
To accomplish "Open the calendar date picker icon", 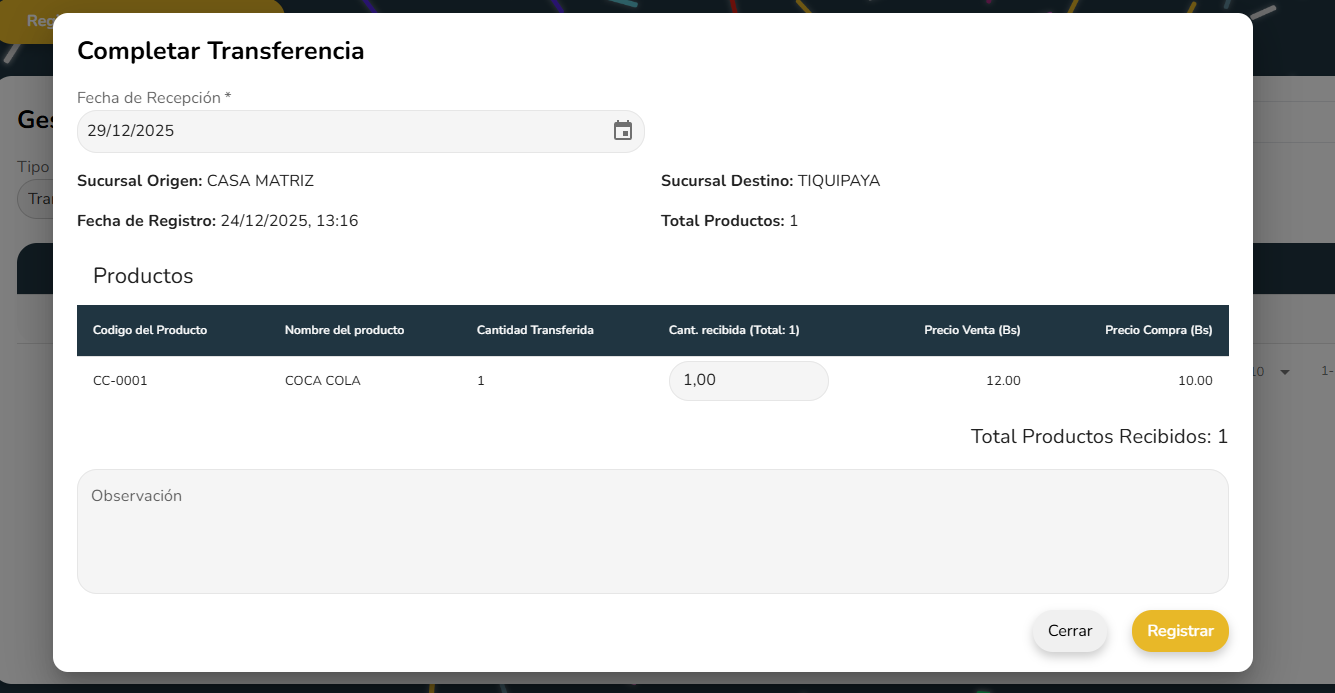I will click(x=623, y=131).
